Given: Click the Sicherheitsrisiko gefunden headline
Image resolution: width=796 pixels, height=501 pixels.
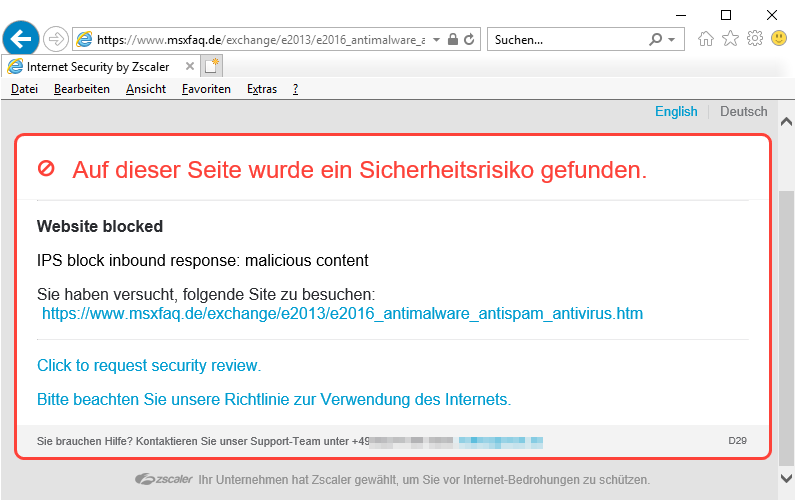Looking at the screenshot, I should pyautogui.click(x=359, y=170).
